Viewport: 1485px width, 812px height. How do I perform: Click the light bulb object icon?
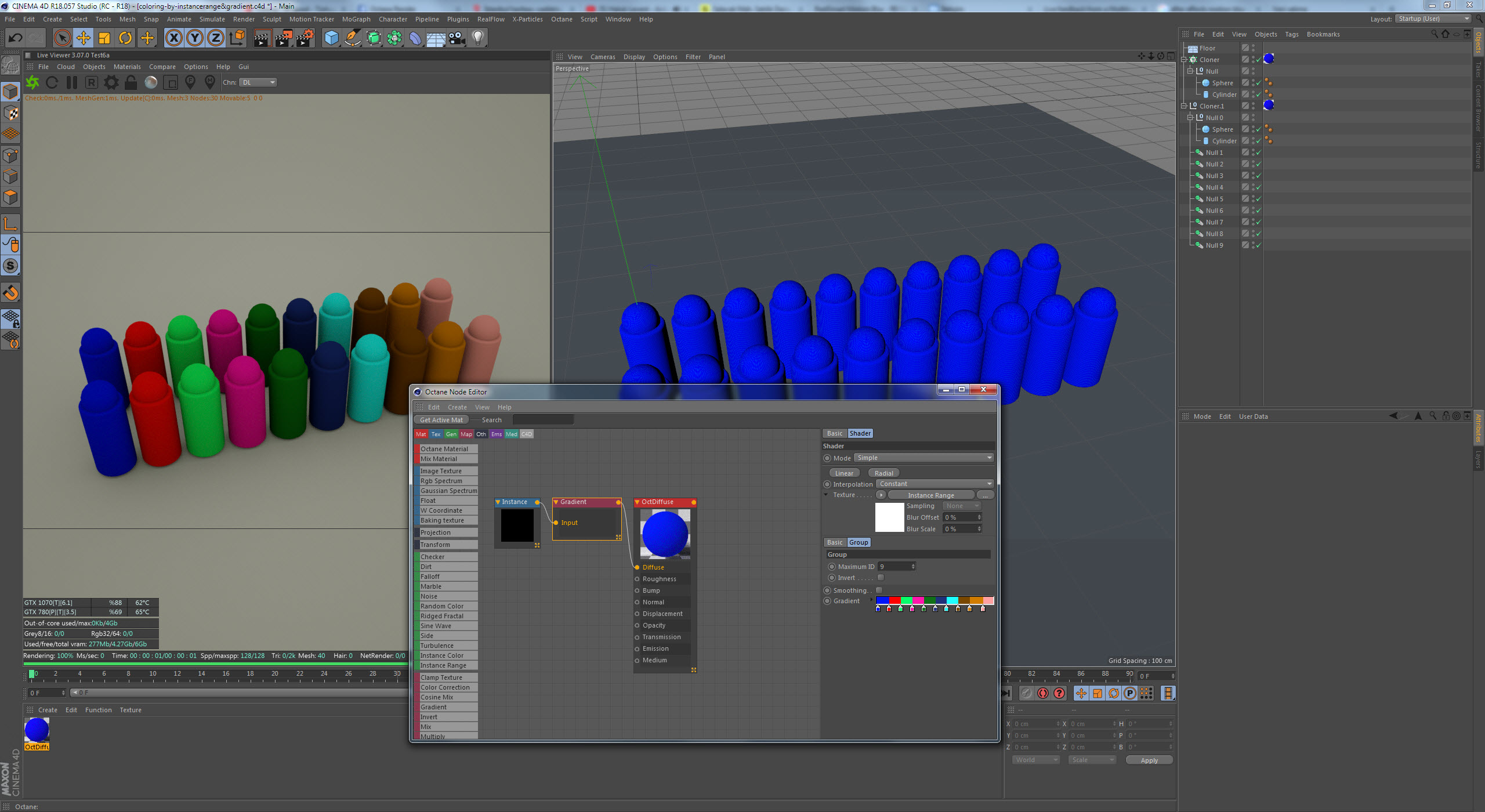477,38
